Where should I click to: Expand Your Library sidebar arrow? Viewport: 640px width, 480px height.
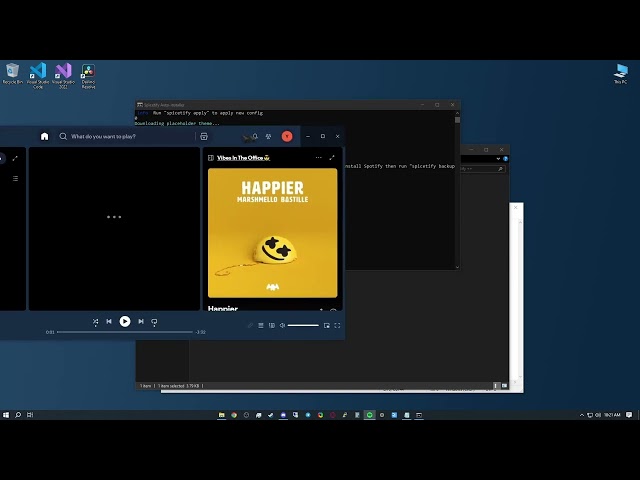(x=15, y=158)
